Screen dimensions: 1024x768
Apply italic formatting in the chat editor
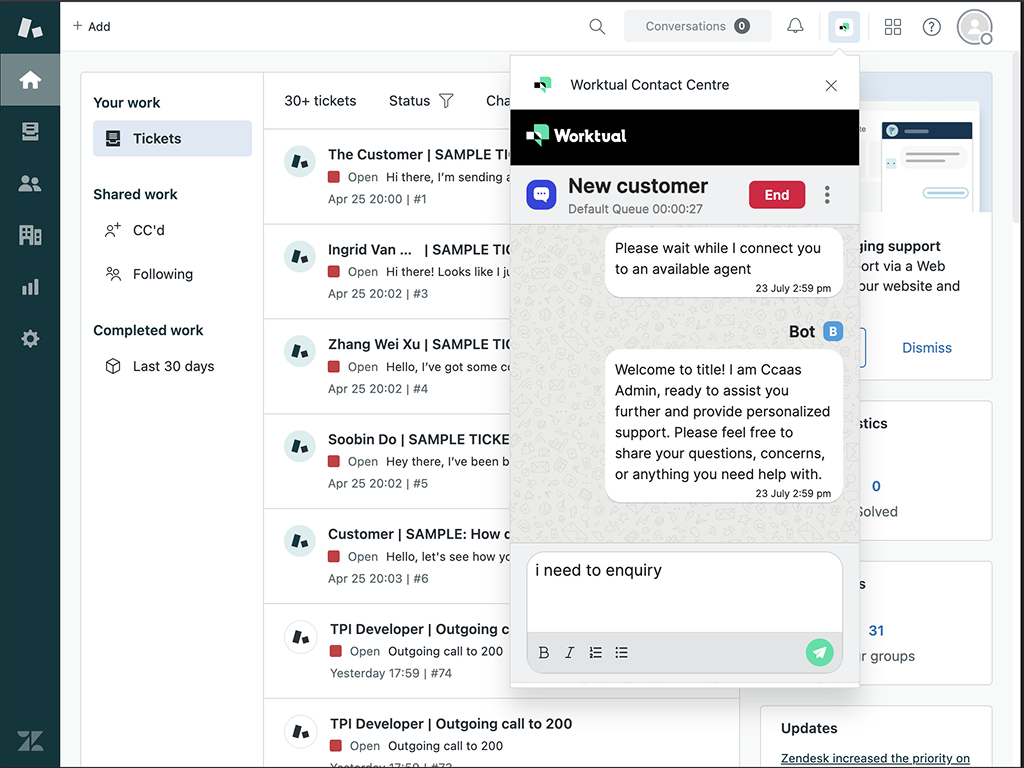569,652
